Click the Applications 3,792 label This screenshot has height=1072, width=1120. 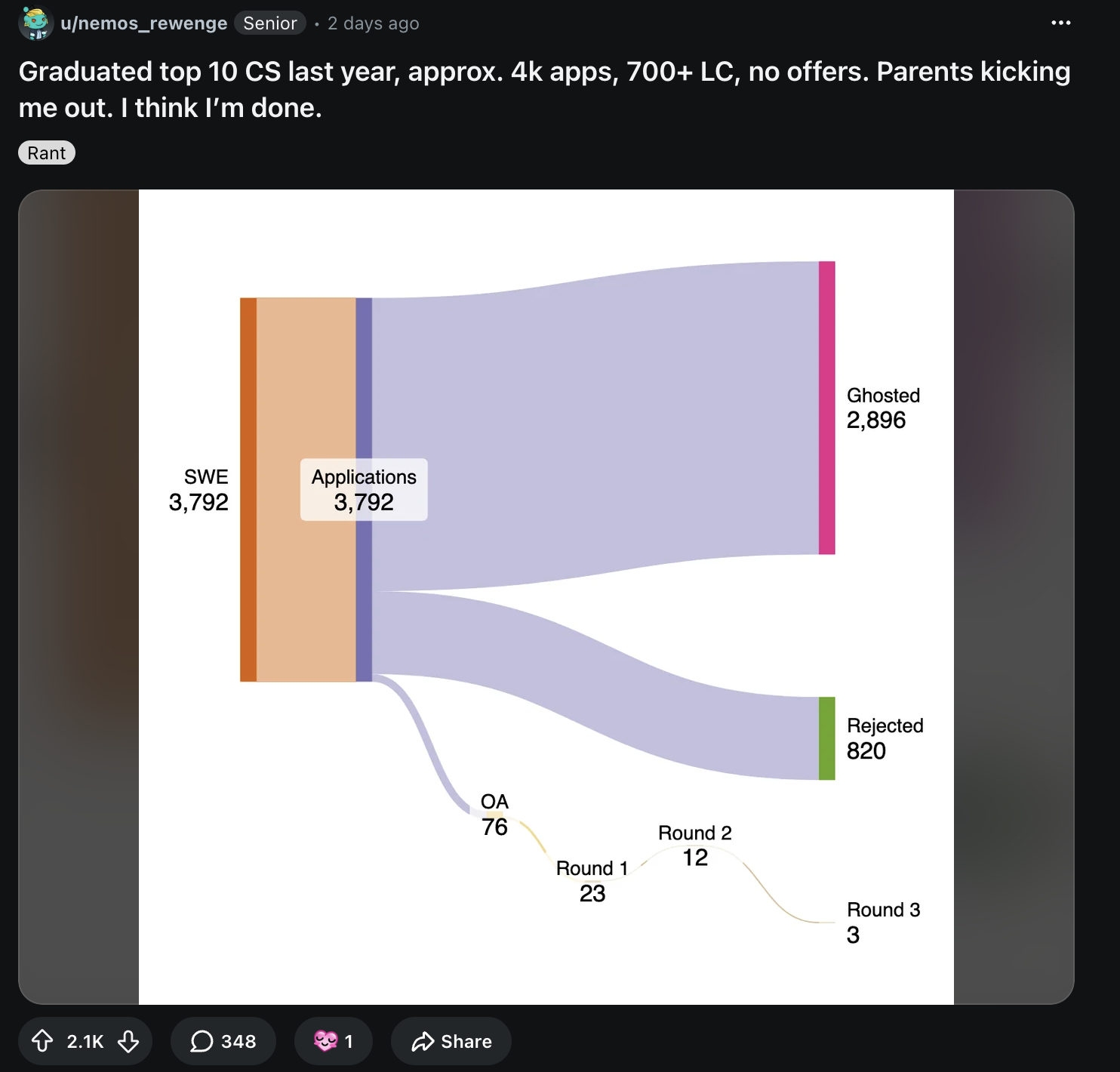[364, 489]
